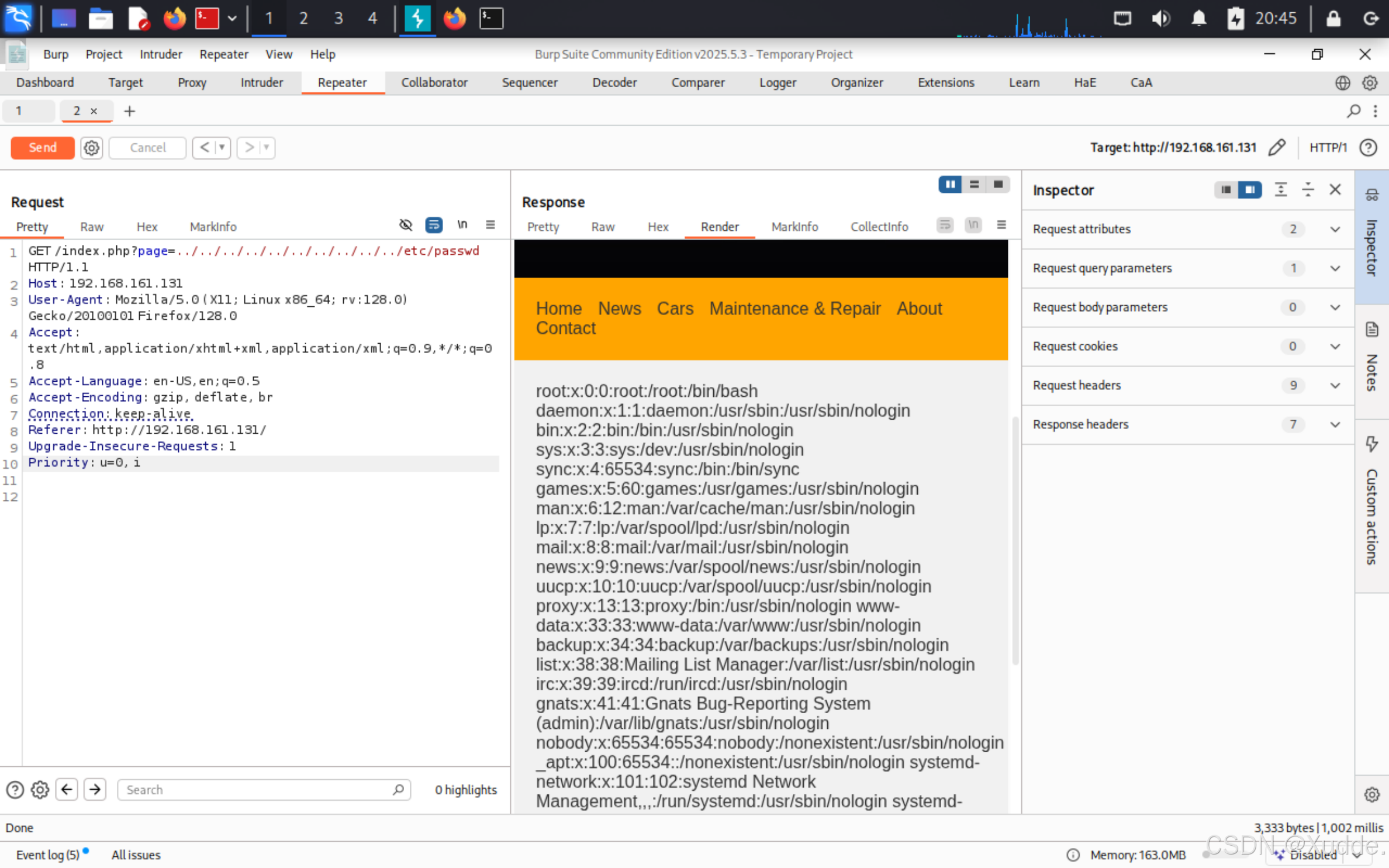Expand Response headers section

(x=1335, y=424)
